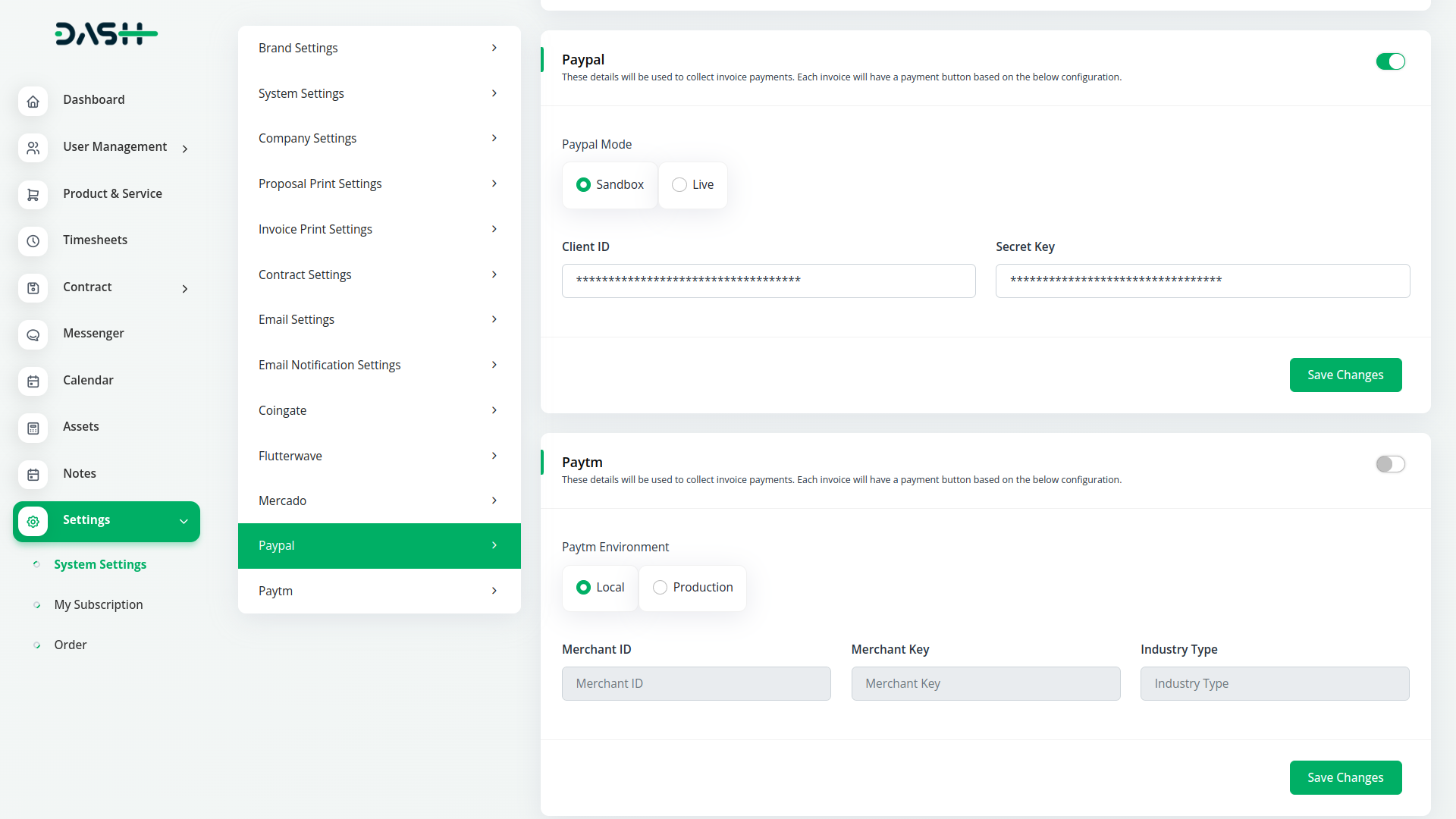Click Save Changes for Paypal settings

1345,375
